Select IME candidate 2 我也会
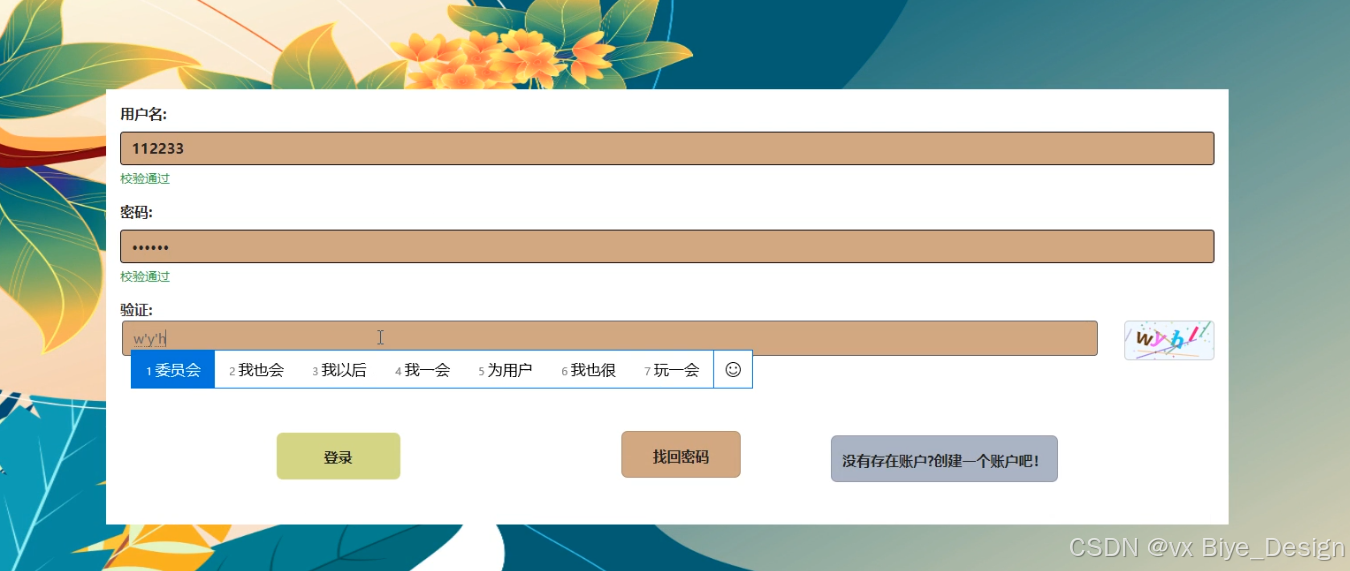 pyautogui.click(x=256, y=370)
